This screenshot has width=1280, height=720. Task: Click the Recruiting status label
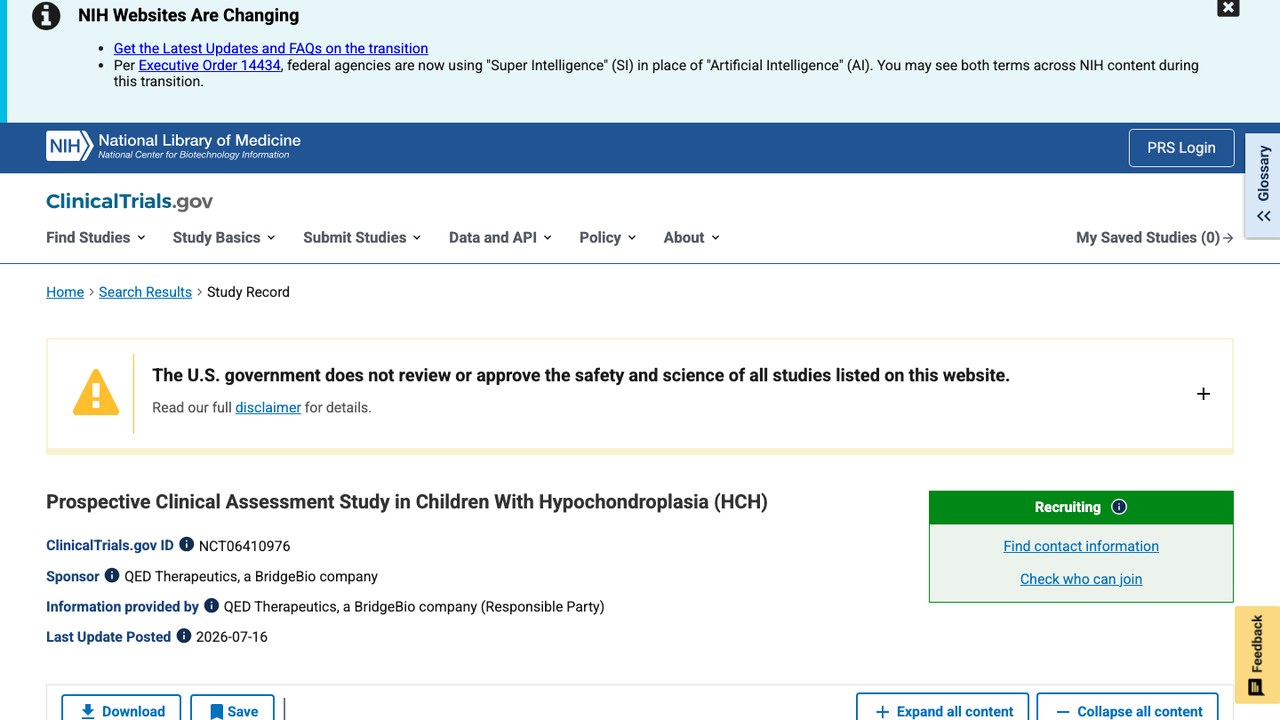tap(1067, 507)
